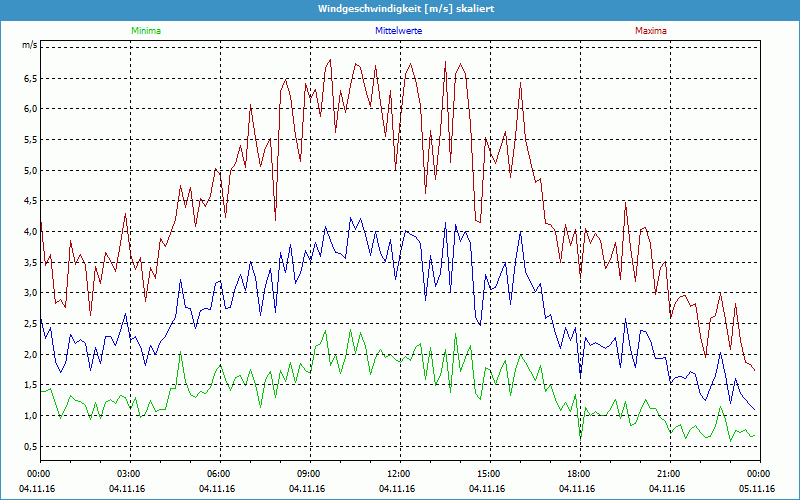This screenshot has height=500, width=800.
Task: Click the 4,0 y-axis value
Action: pos(30,232)
